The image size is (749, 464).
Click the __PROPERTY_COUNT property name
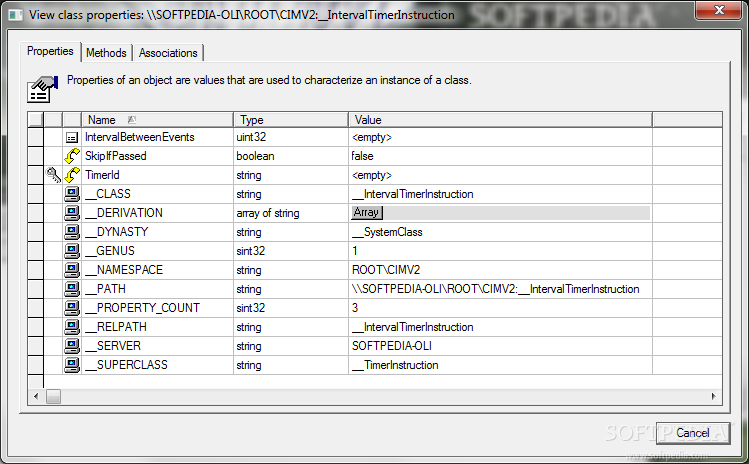(x=142, y=308)
